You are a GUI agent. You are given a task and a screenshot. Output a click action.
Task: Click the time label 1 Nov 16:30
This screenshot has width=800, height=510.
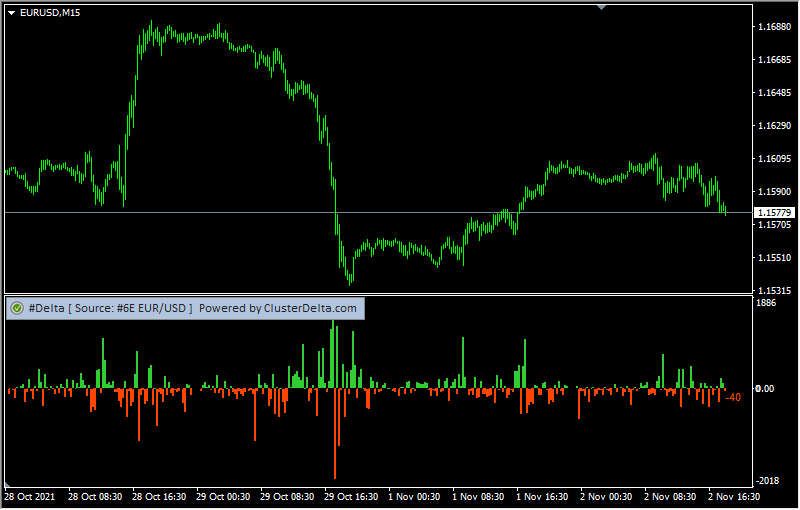pos(542,496)
